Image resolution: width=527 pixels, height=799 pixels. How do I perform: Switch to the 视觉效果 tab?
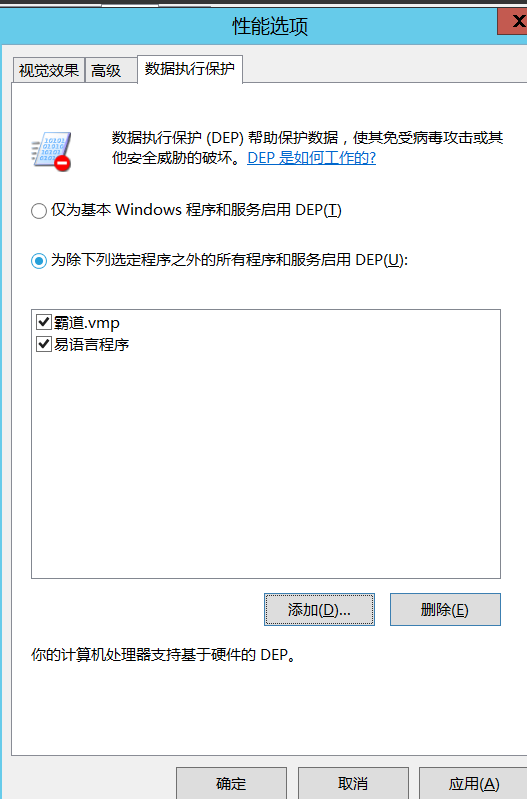48,70
